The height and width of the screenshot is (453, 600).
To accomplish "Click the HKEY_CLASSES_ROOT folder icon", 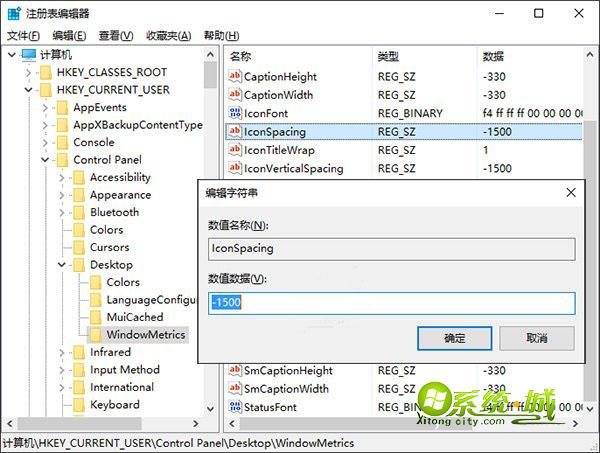I will pyautogui.click(x=46, y=72).
